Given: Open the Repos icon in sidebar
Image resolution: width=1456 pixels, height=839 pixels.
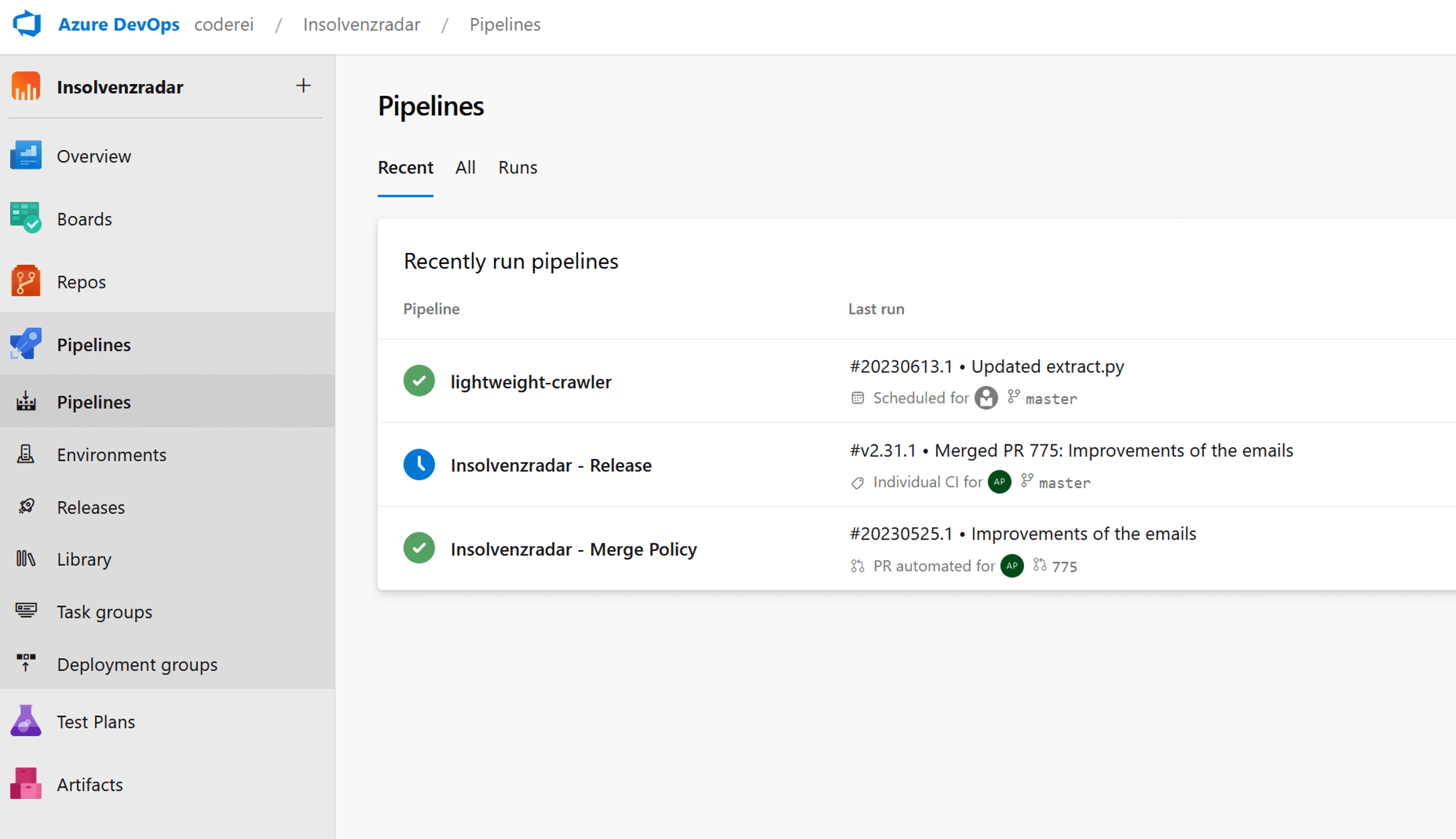Looking at the screenshot, I should point(26,281).
